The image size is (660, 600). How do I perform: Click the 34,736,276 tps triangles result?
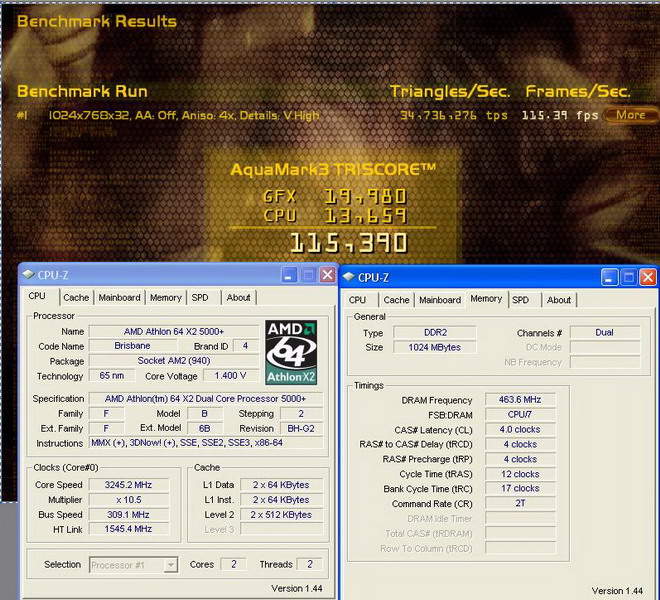(454, 115)
